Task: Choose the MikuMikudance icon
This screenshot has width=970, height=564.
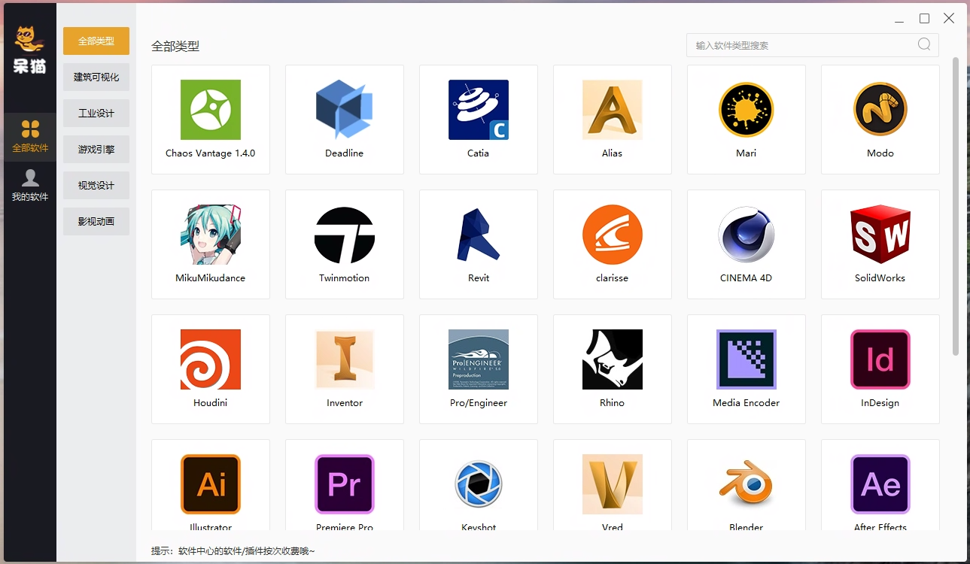Action: point(210,234)
